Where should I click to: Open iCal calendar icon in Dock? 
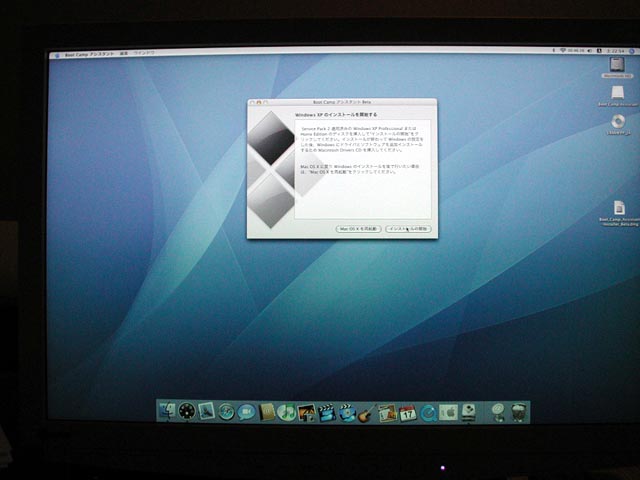tap(408, 411)
